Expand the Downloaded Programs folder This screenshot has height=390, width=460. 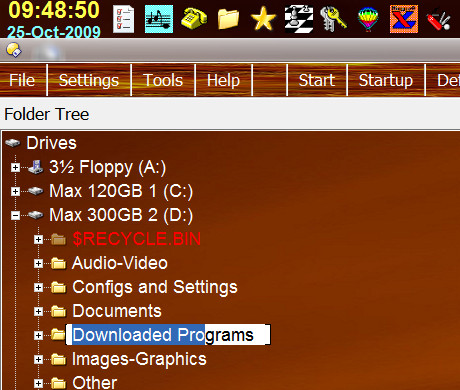tap(38, 335)
